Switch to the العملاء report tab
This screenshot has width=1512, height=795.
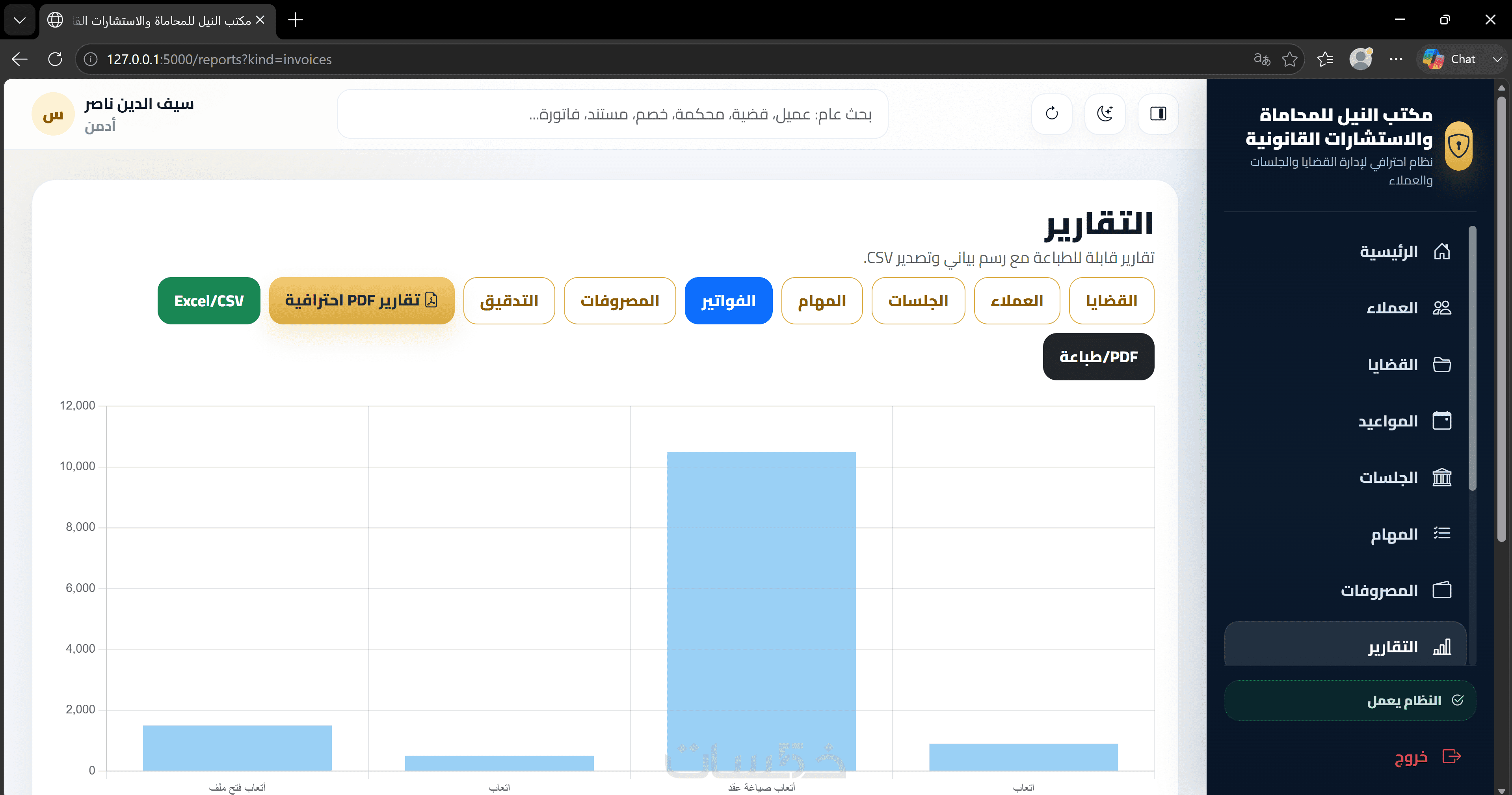pyautogui.click(x=1017, y=301)
